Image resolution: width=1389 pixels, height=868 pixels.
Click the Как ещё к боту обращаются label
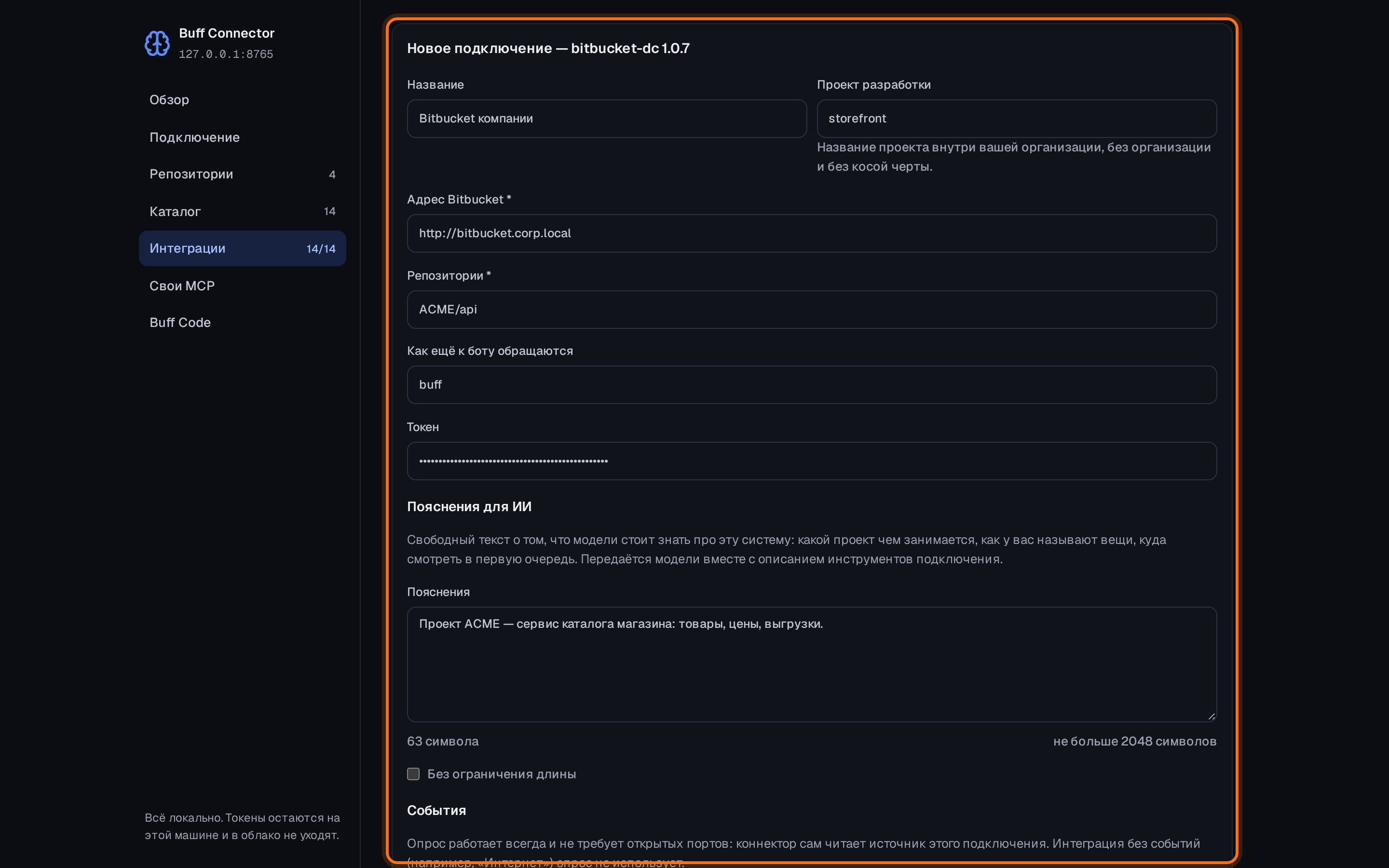[490, 351]
